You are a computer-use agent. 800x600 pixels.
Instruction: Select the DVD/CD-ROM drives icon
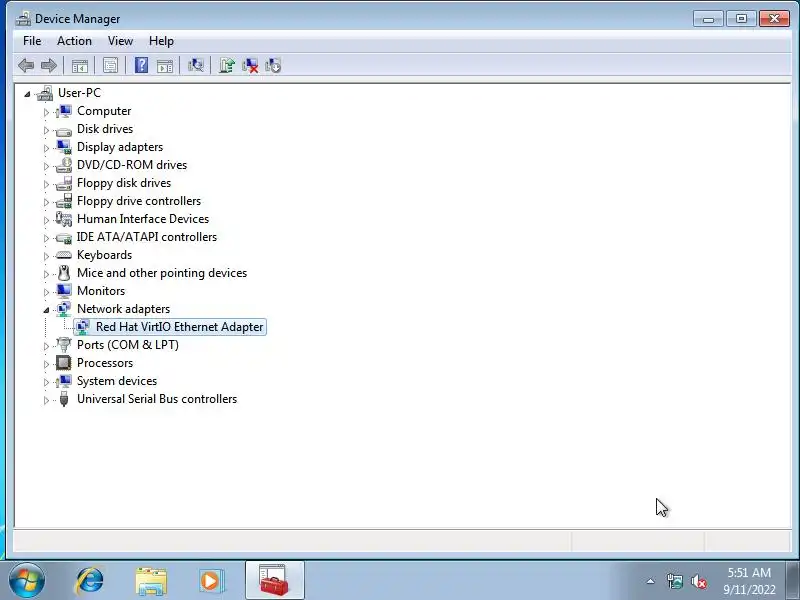64,165
